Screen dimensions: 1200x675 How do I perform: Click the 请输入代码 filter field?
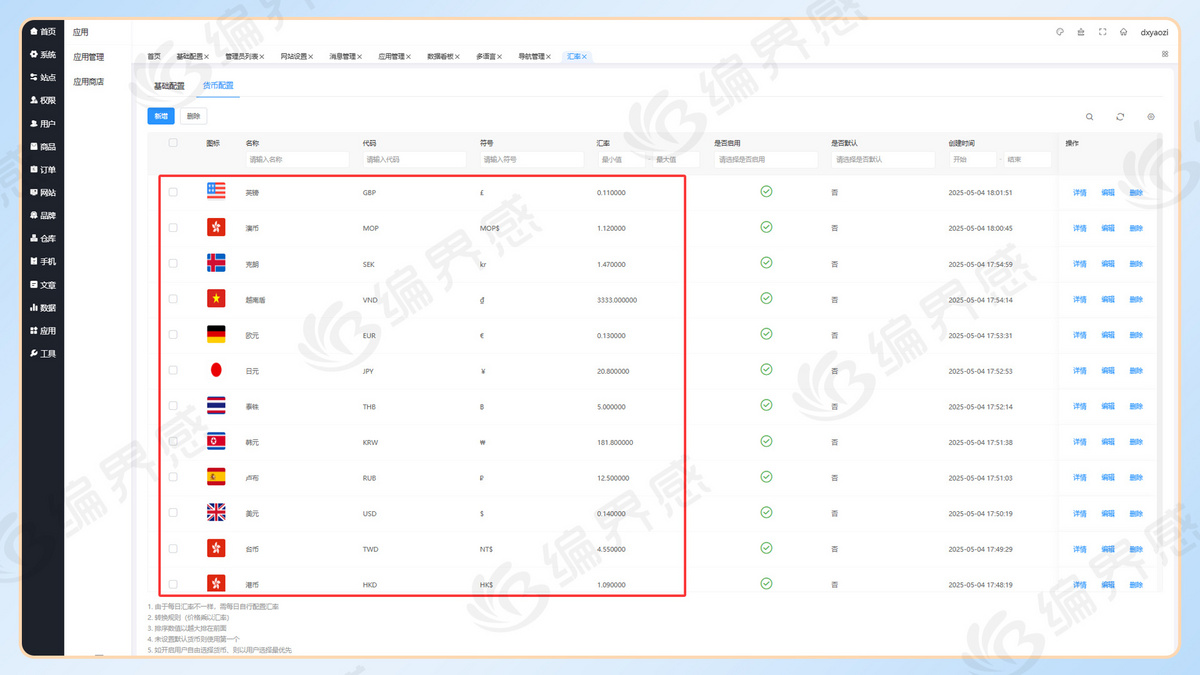pyautogui.click(x=414, y=160)
